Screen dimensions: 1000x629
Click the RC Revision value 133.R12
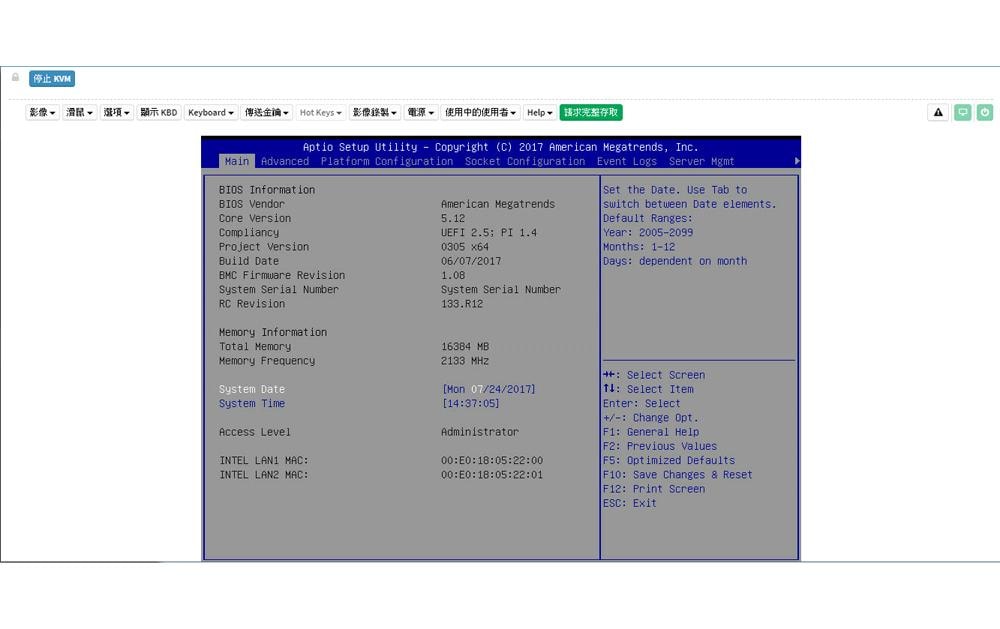click(x=462, y=304)
